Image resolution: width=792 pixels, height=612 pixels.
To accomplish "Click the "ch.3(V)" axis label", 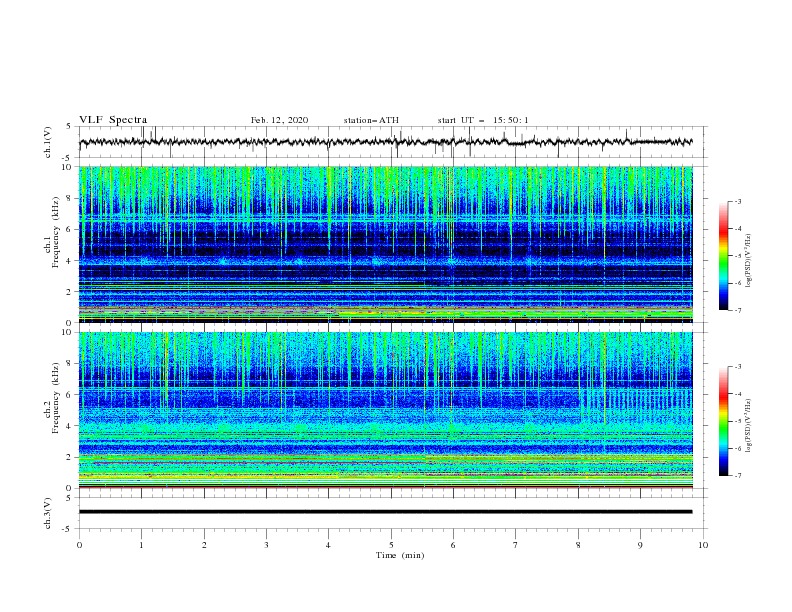I will [x=48, y=513].
